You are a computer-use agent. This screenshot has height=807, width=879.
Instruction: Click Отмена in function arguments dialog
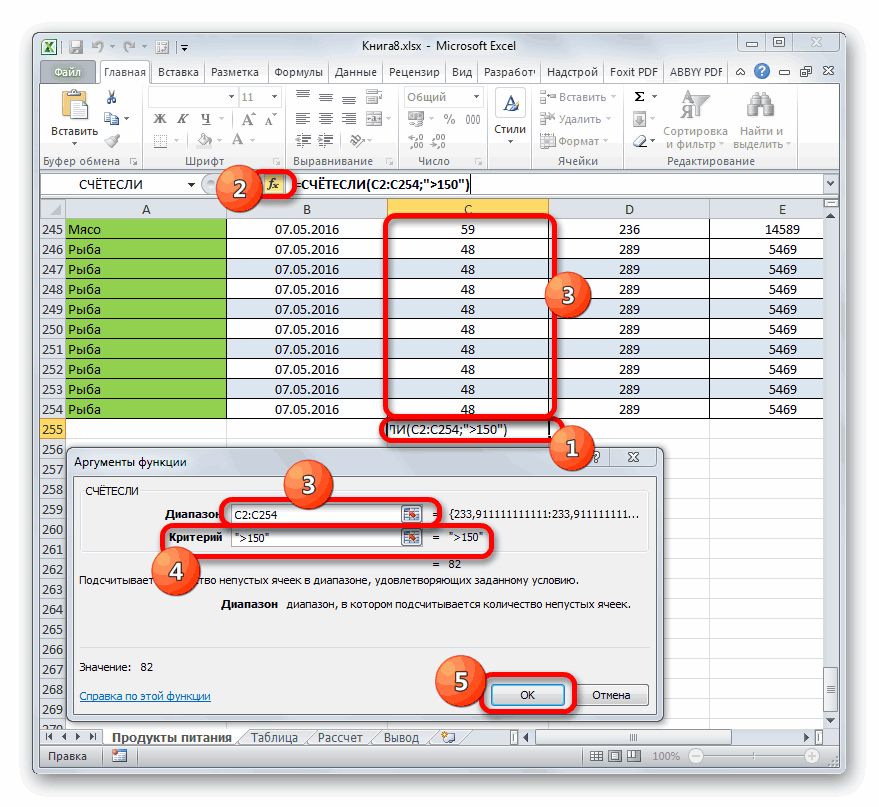[x=611, y=695]
